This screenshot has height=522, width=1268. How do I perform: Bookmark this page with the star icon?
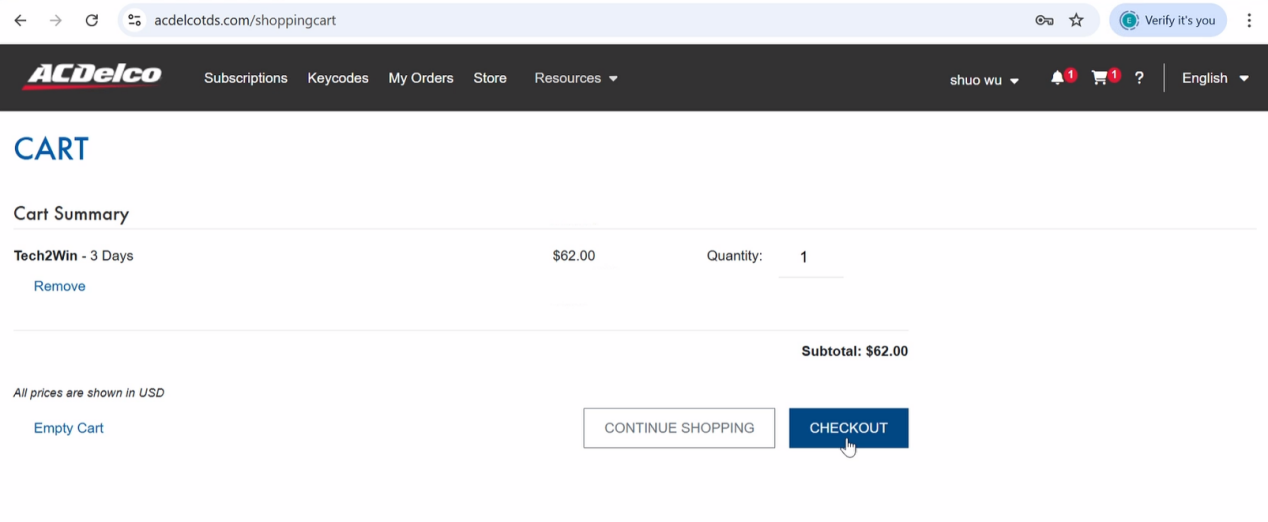1076,20
